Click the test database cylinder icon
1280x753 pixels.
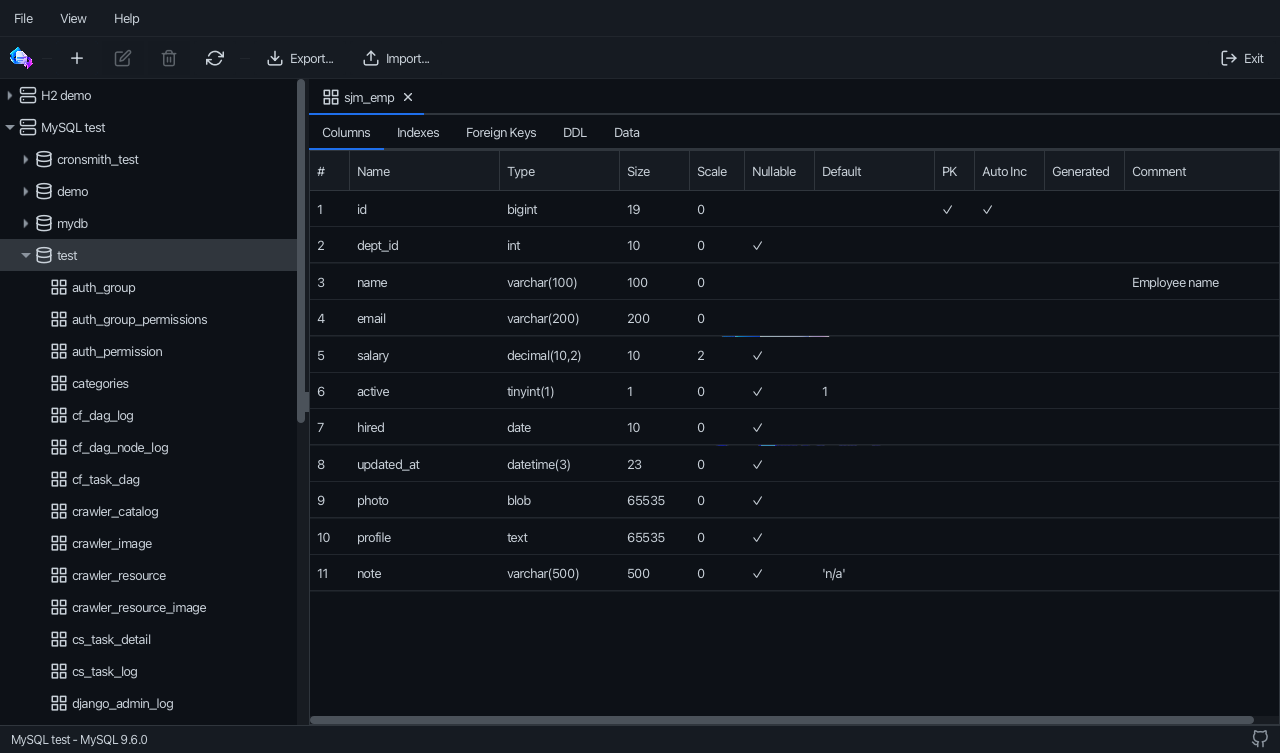(44, 255)
